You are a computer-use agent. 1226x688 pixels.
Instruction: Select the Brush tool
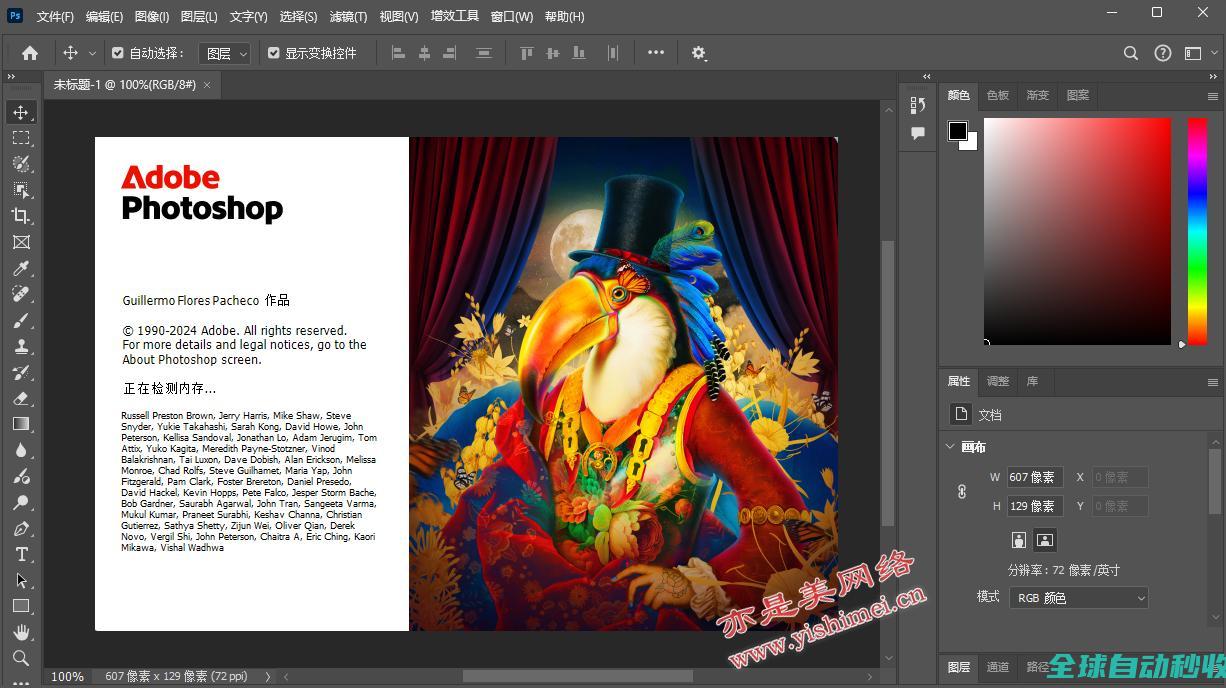point(21,320)
